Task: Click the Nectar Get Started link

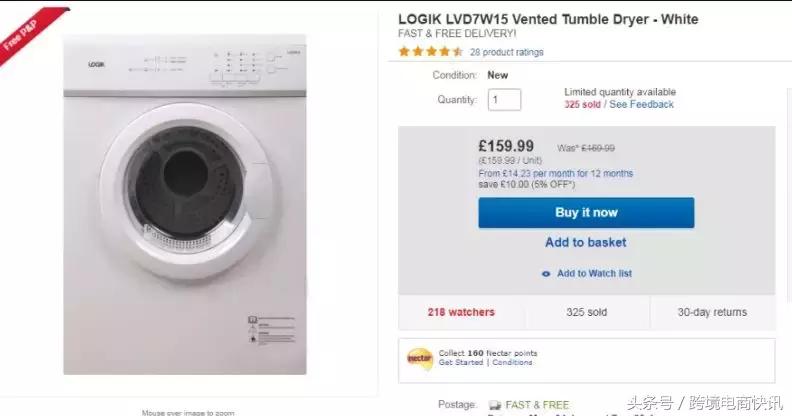Action: click(x=460, y=363)
